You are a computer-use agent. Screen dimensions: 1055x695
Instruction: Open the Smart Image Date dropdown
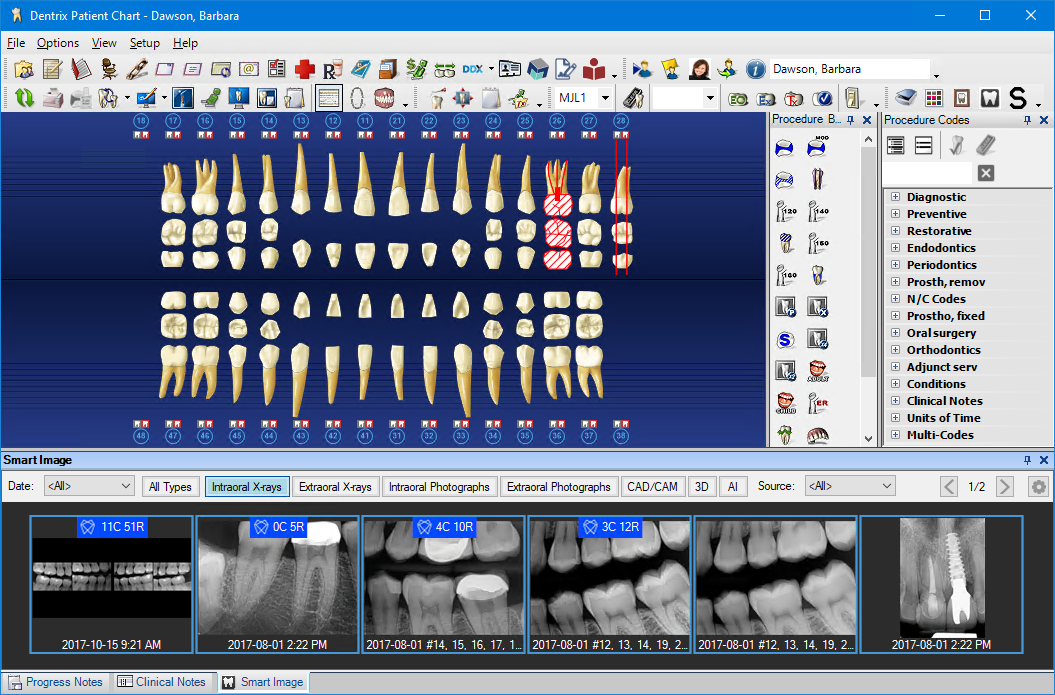[88, 487]
